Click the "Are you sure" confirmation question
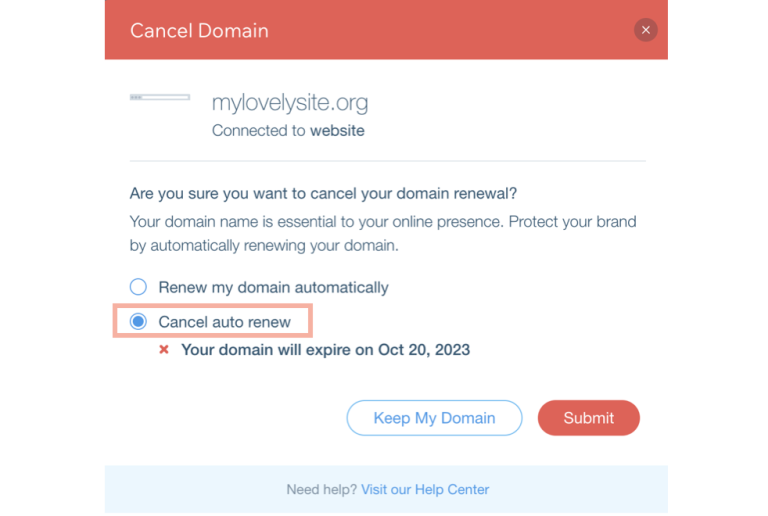 point(323,192)
